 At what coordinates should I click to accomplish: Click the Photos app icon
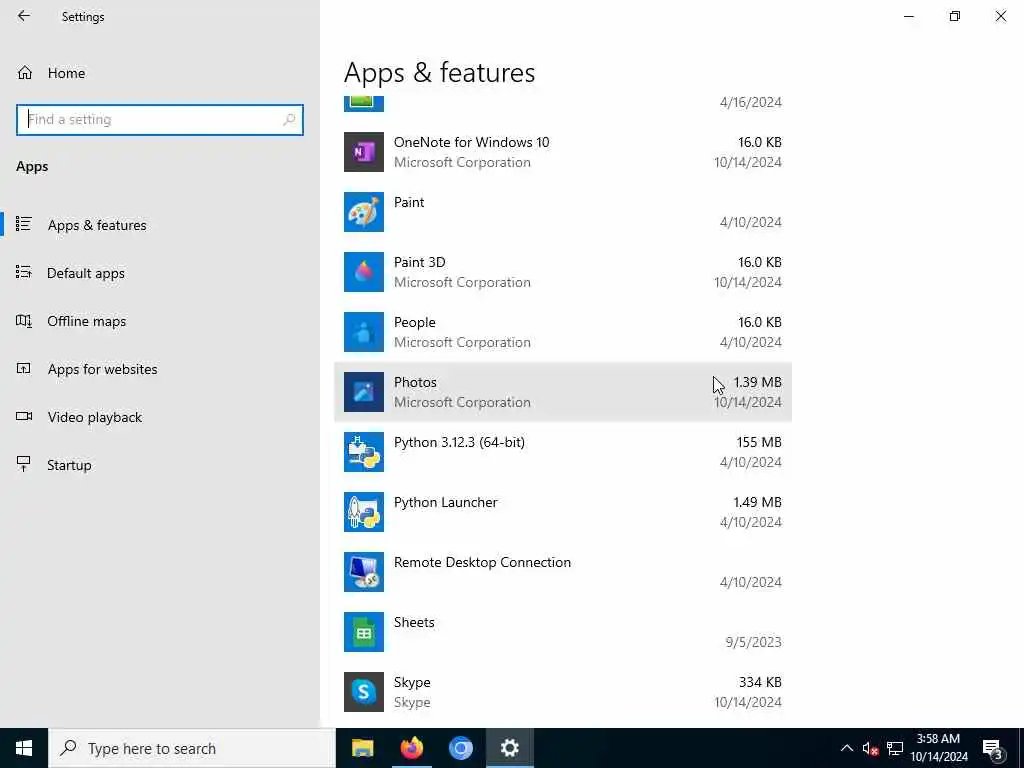(364, 392)
